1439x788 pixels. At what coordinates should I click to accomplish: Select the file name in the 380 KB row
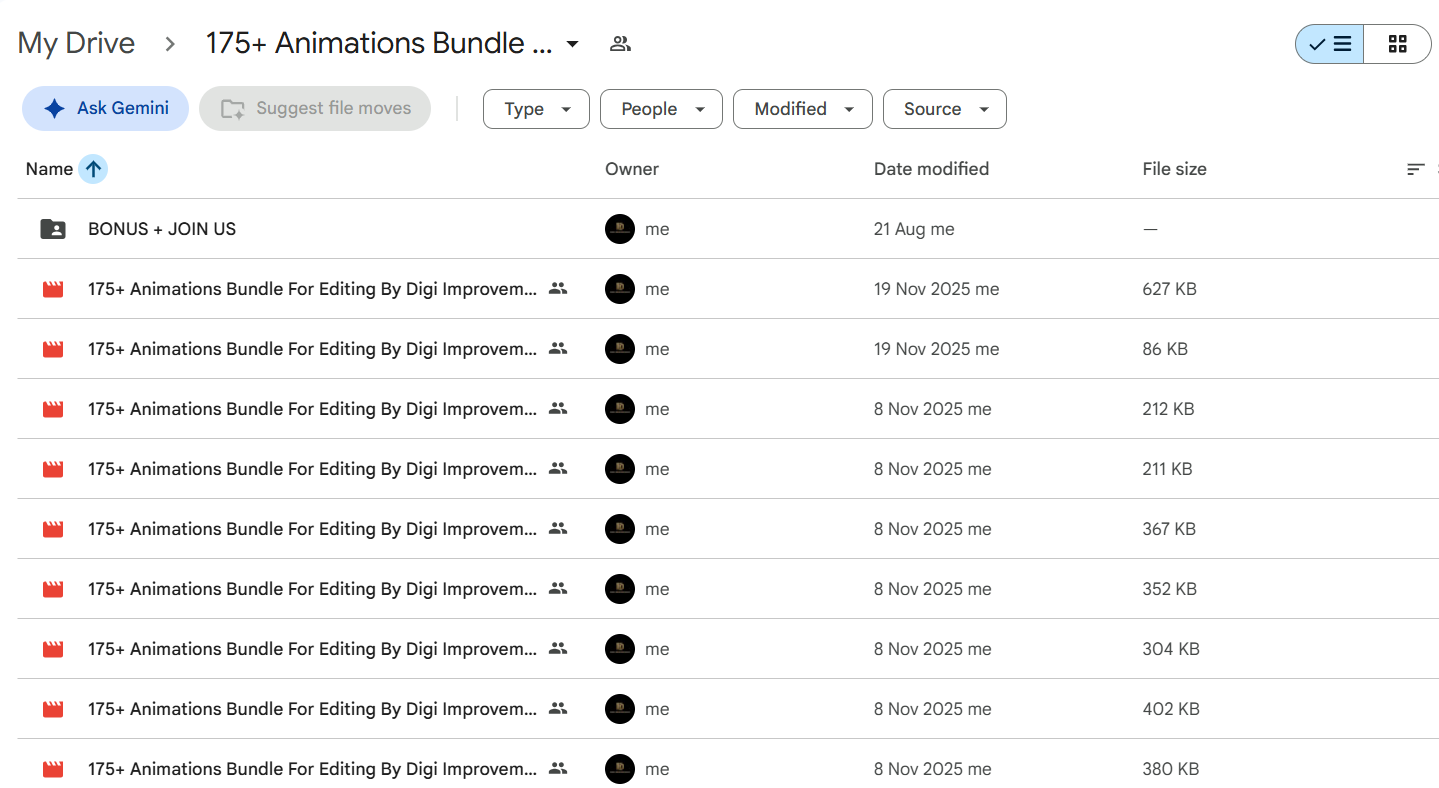click(x=312, y=769)
